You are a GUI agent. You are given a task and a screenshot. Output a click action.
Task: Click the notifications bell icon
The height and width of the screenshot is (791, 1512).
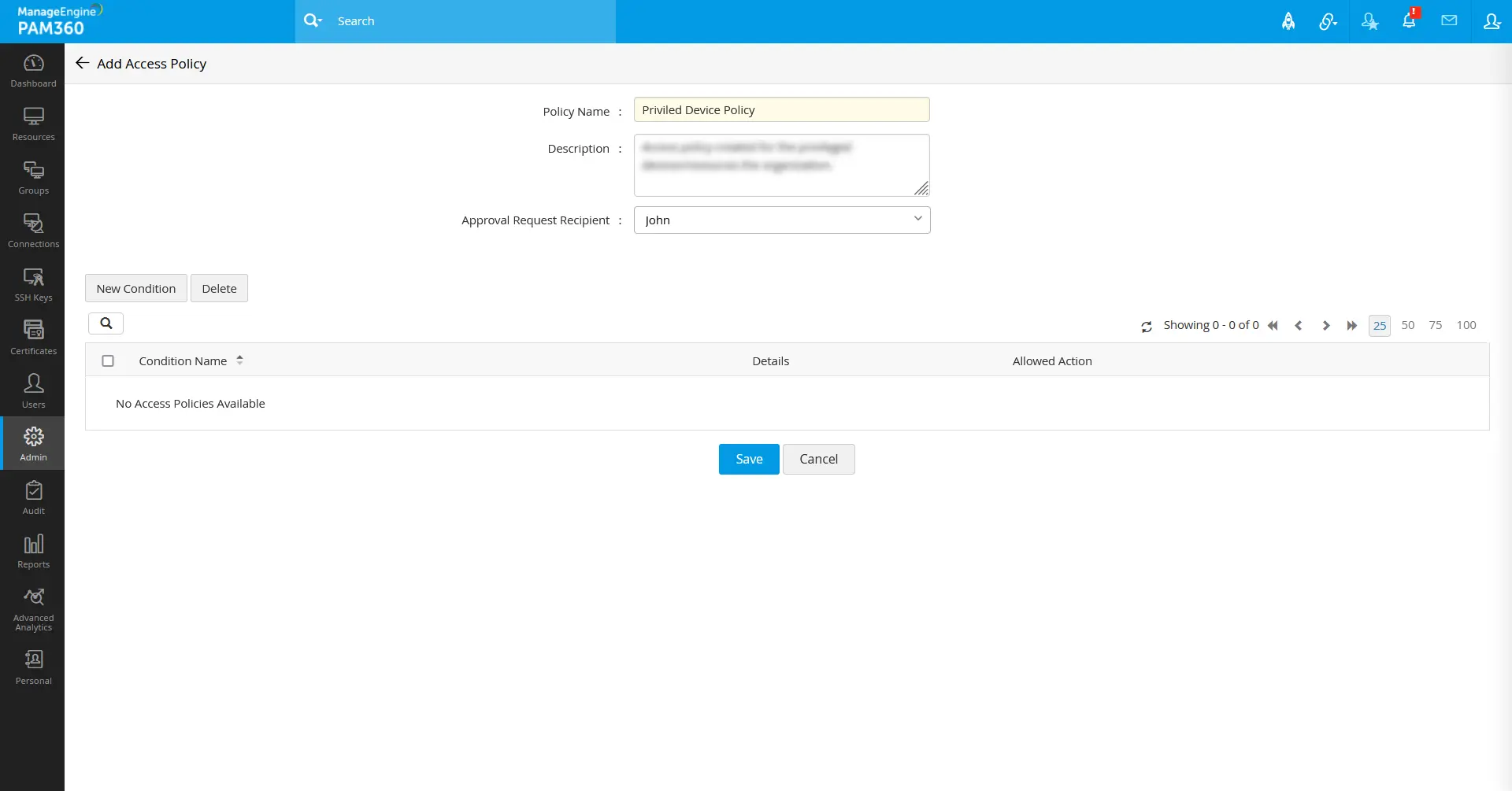point(1409,21)
